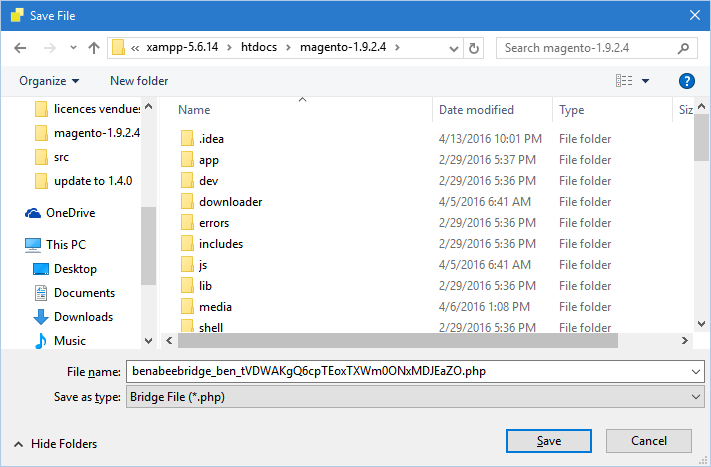This screenshot has height=467, width=711.
Task: Sort files by Date modified column
Action: tap(476, 110)
